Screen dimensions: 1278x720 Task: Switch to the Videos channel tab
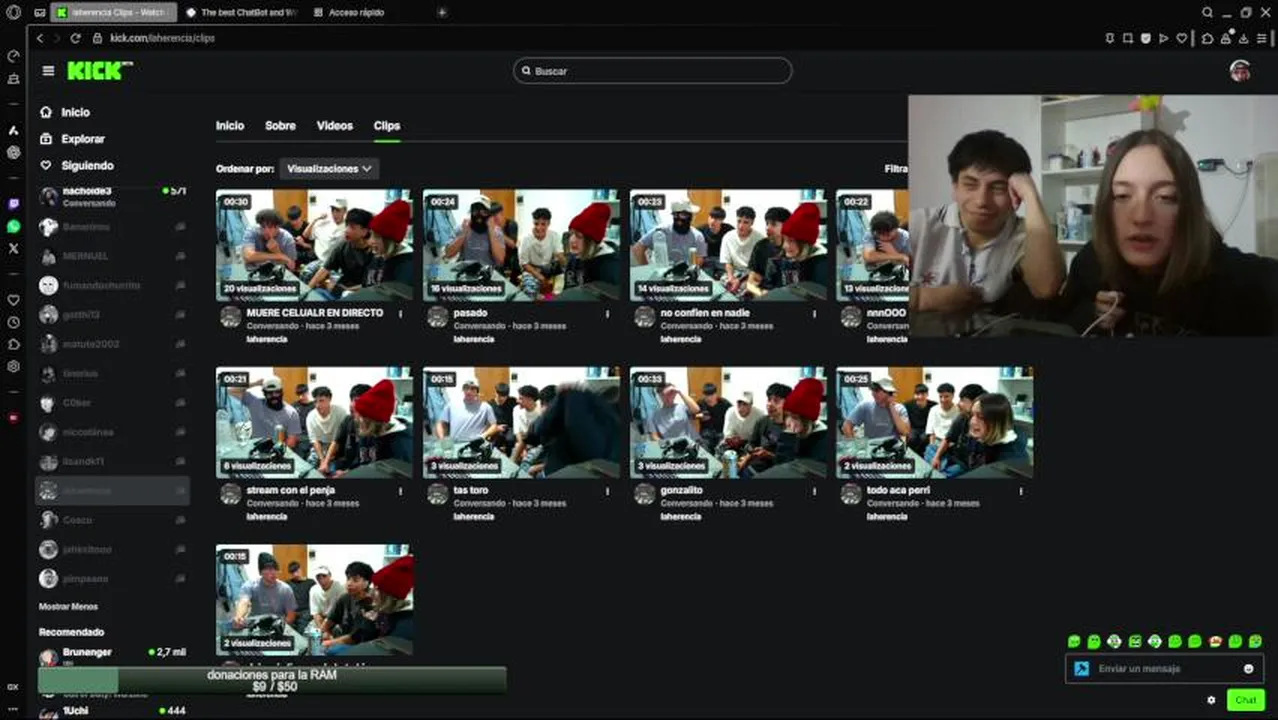coord(335,126)
